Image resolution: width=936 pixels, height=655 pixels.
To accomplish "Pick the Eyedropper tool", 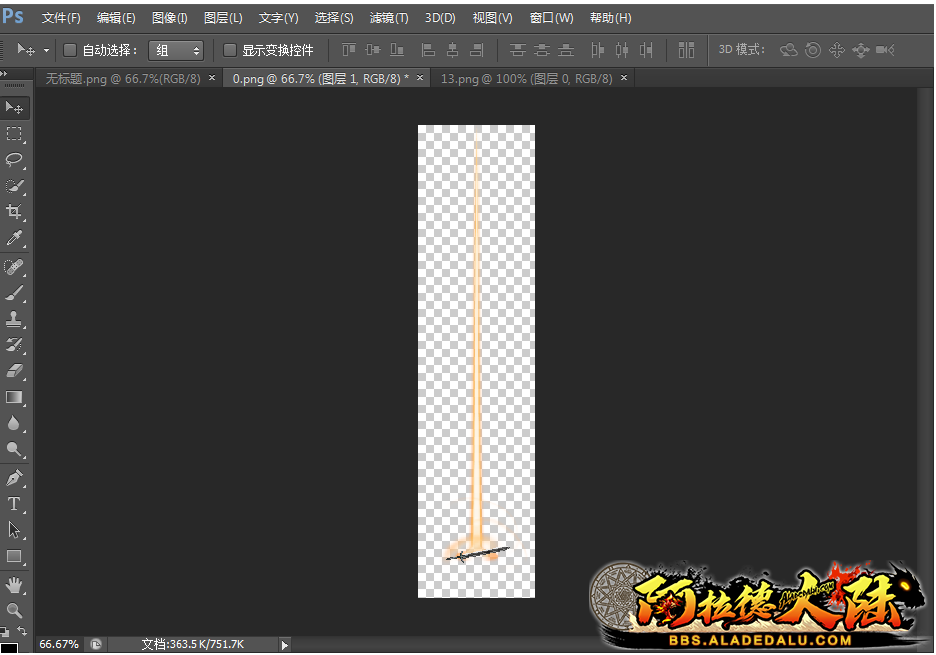I will tap(15, 238).
